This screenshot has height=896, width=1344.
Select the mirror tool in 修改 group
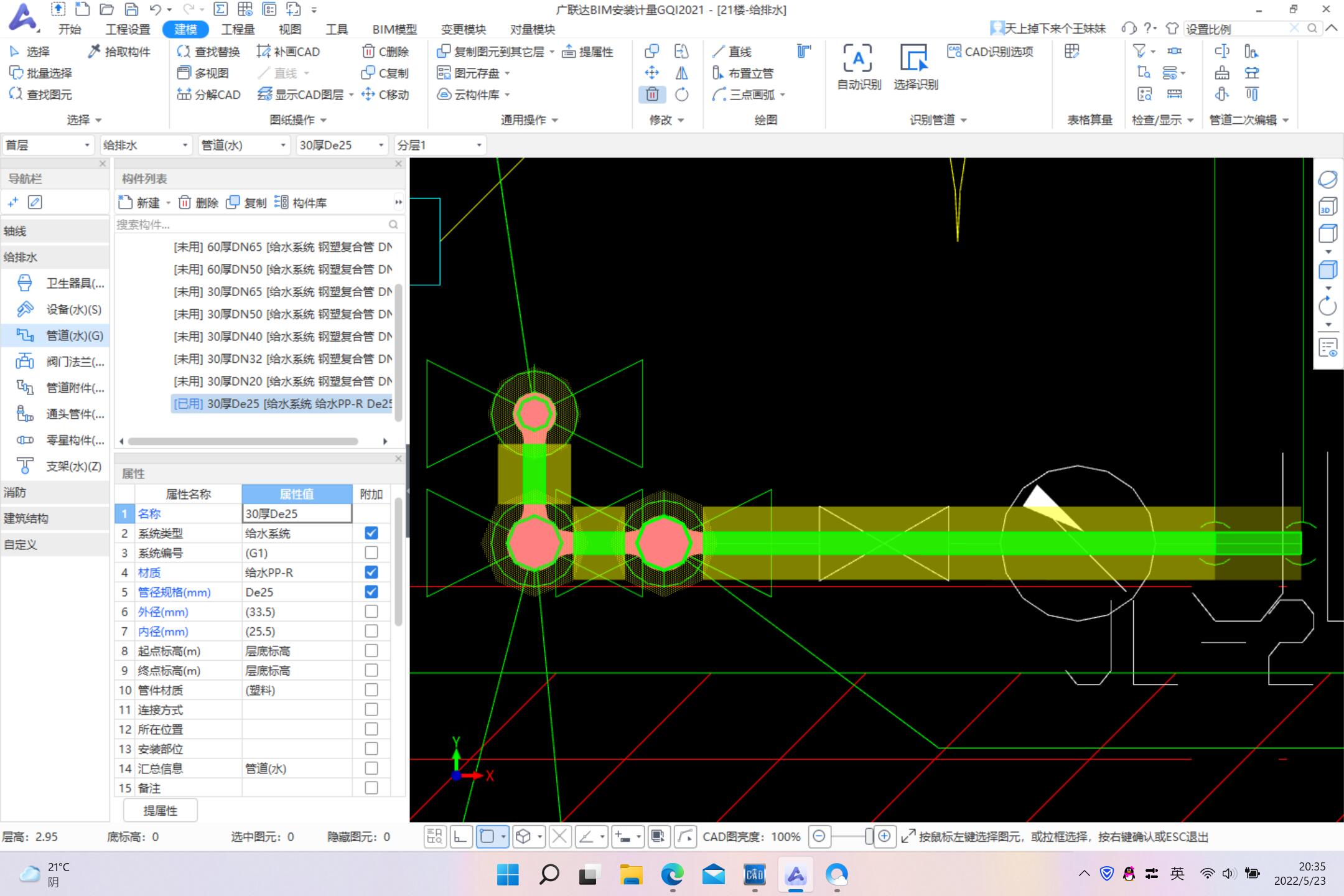click(682, 73)
